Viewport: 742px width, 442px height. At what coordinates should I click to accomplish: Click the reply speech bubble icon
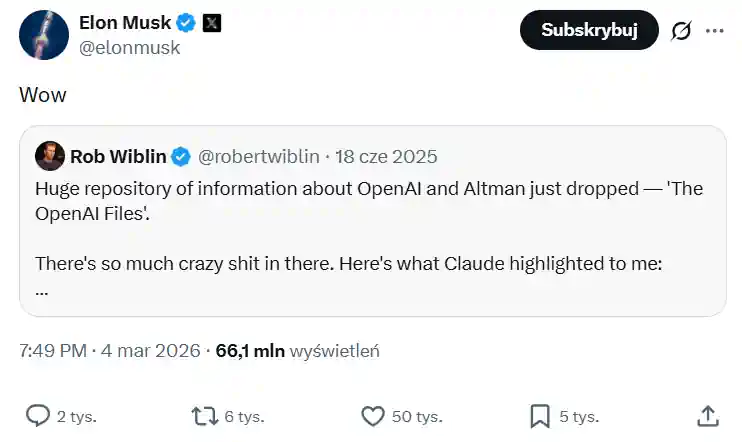(x=38, y=416)
